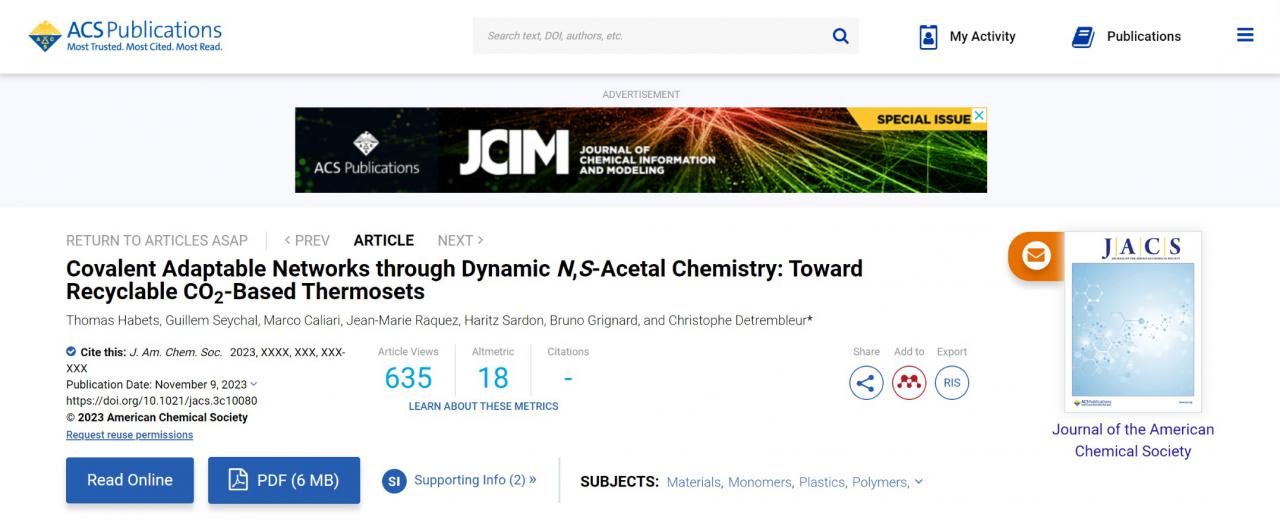
Task: Open Learn About These Metrics link
Action: (483, 406)
